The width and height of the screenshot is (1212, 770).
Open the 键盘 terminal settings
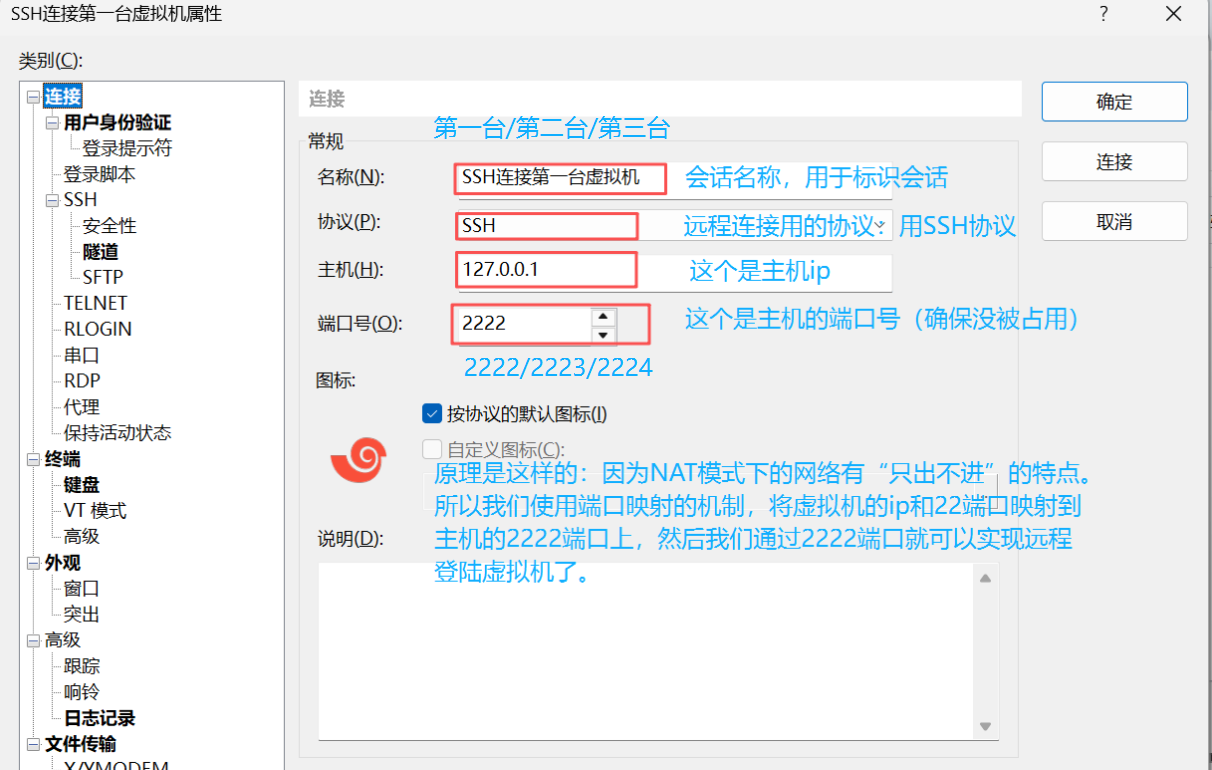click(80, 484)
